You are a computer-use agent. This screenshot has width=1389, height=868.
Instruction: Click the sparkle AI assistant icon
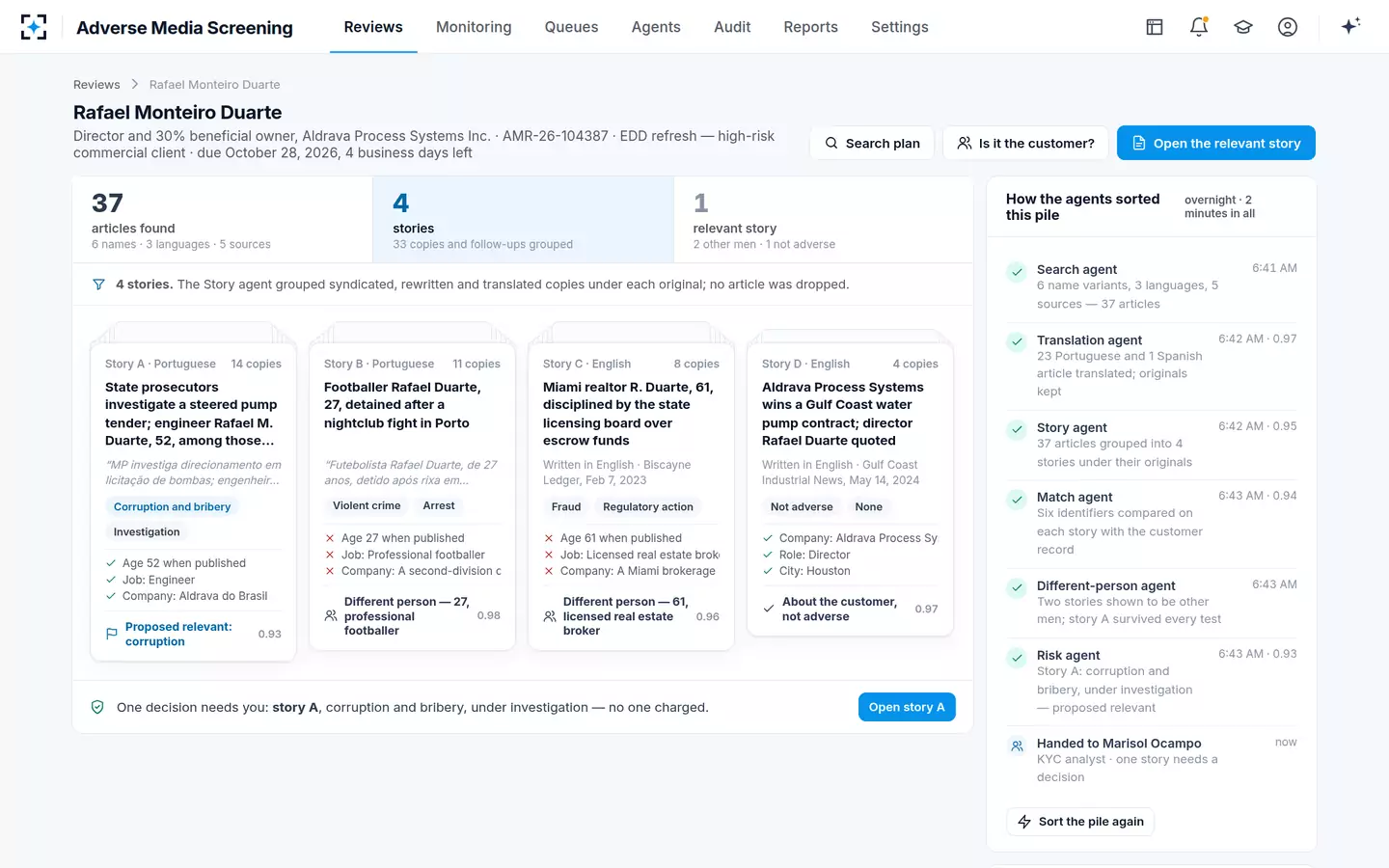(x=1350, y=26)
